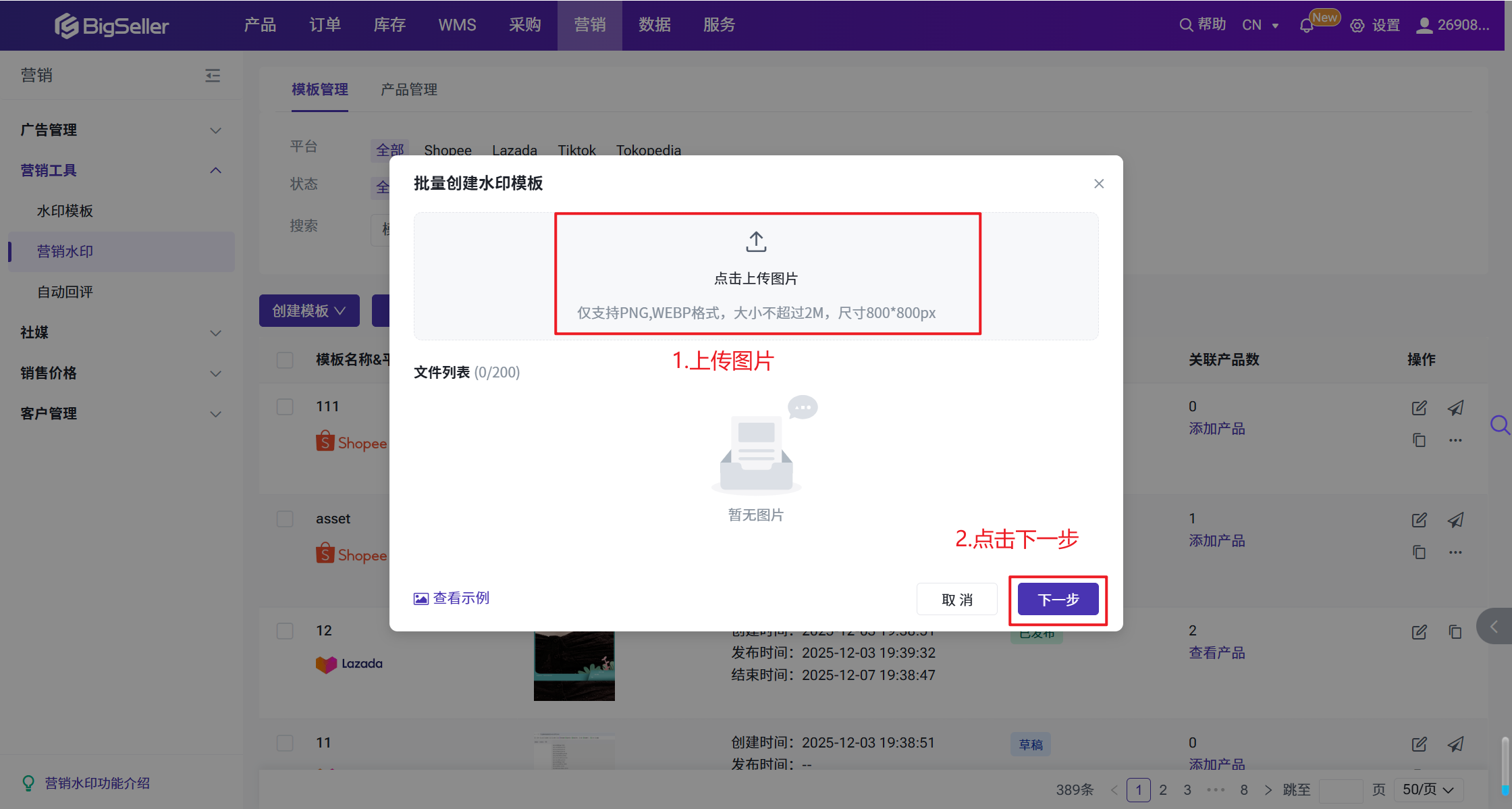Screen dimensions: 1512x809
Task: Tick the checkbox for asset row
Action: [285, 519]
